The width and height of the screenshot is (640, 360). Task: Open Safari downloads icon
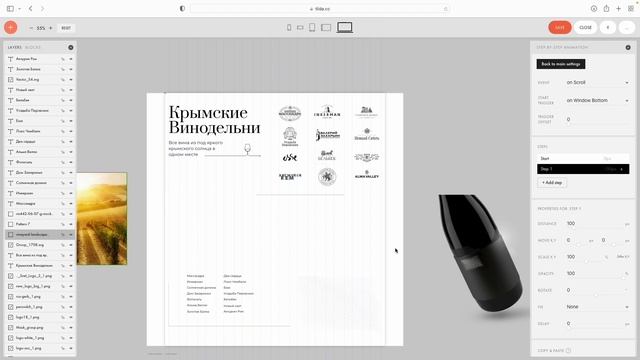[x=594, y=9]
